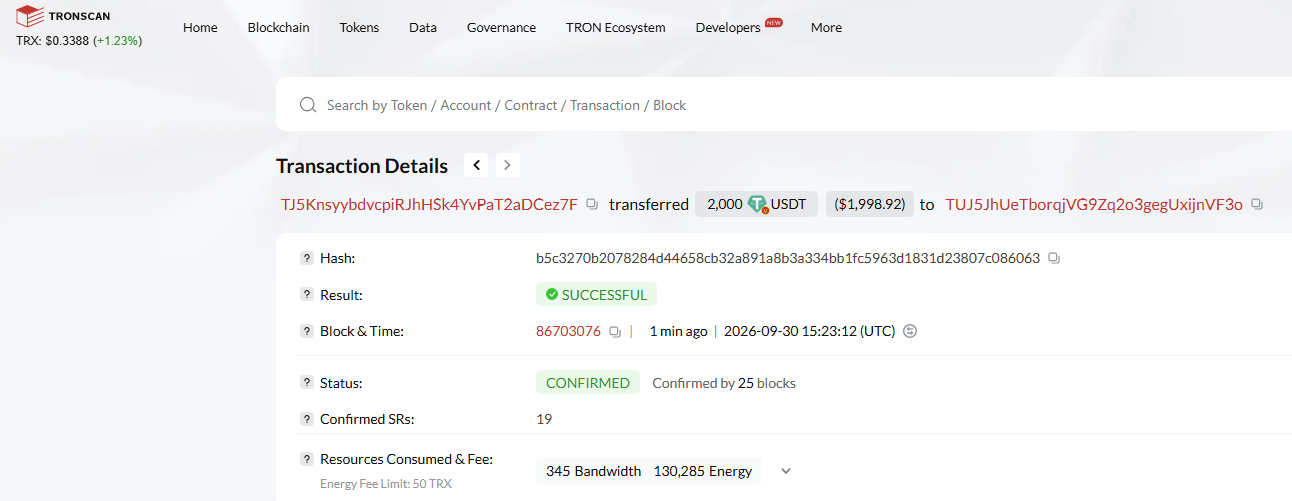Open recipient address TUJ5JhUeTborqj link
Viewport: 1292px width, 501px height.
[1094, 204]
